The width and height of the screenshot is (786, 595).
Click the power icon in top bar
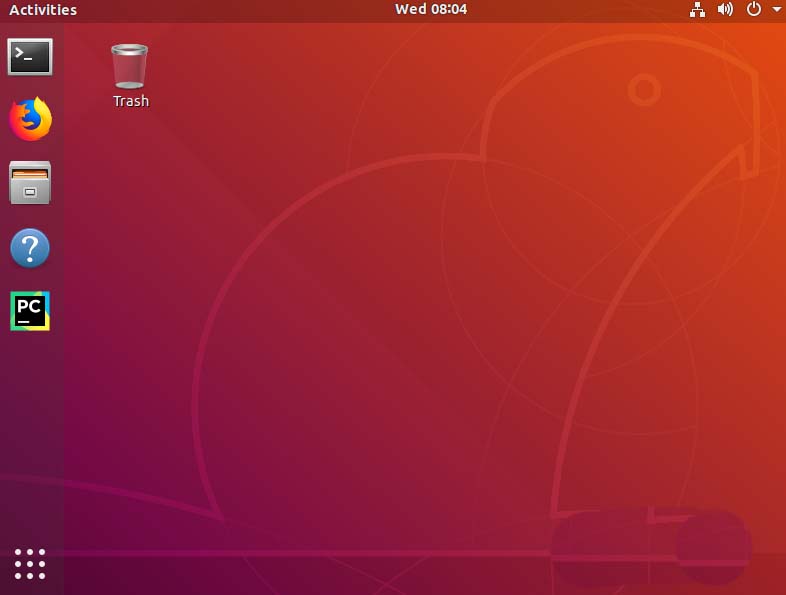click(x=753, y=9)
